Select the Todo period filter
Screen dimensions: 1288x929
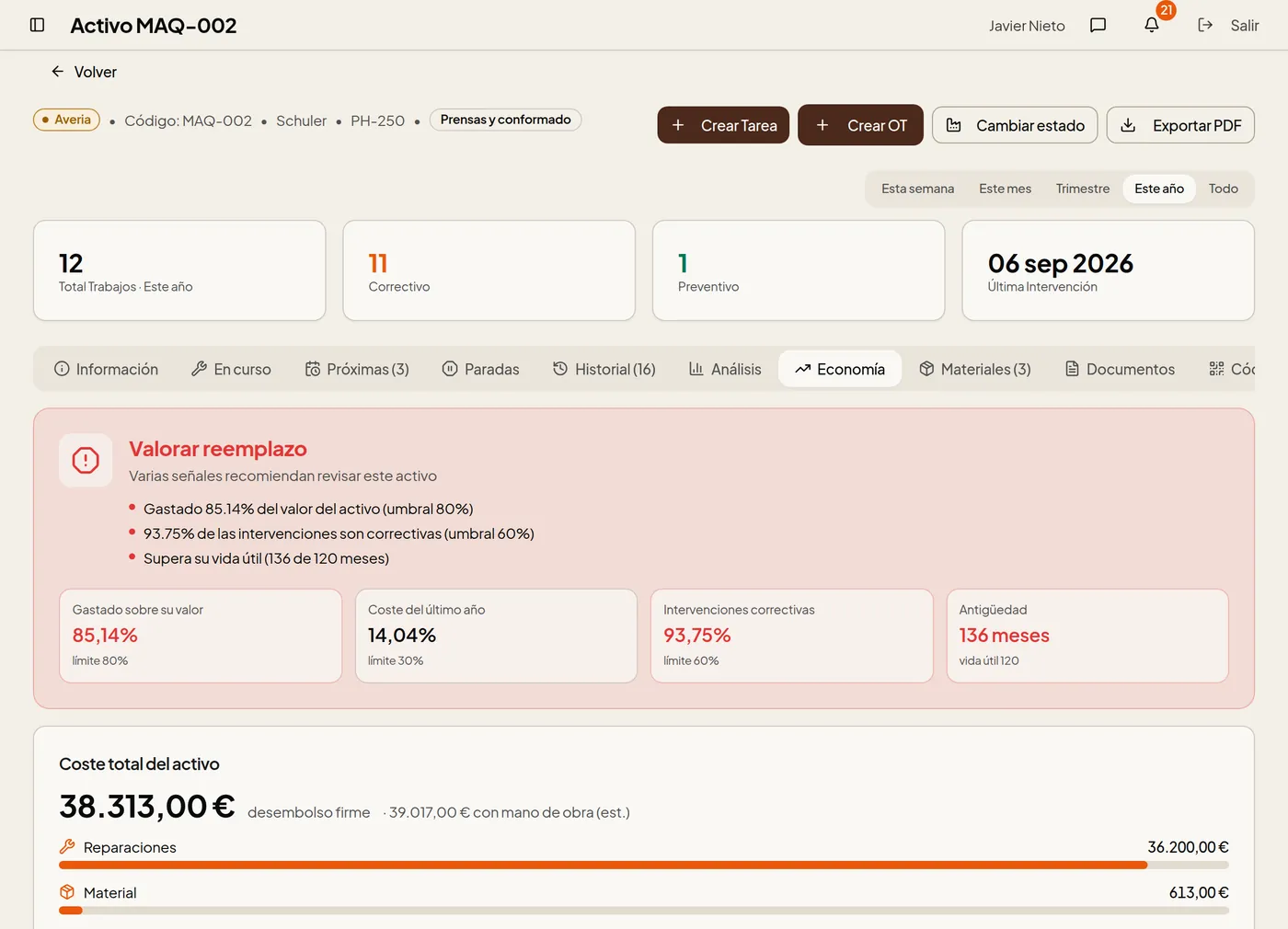click(1224, 189)
